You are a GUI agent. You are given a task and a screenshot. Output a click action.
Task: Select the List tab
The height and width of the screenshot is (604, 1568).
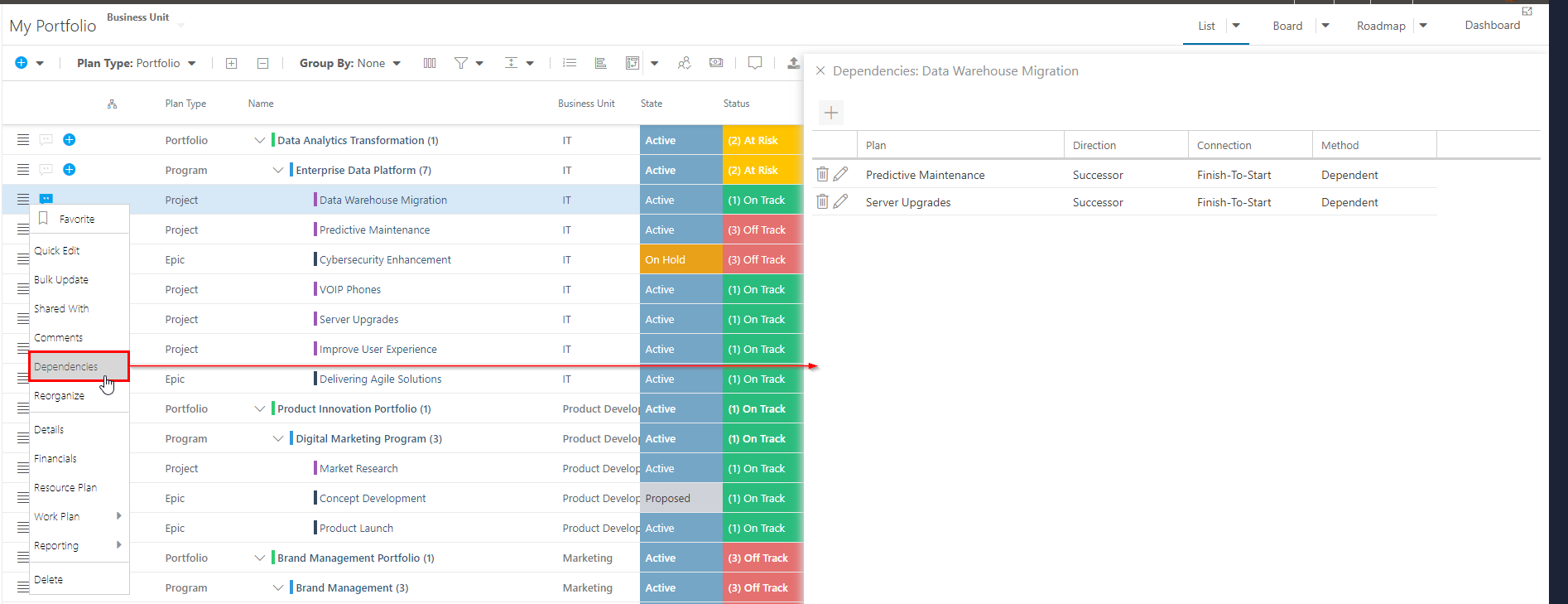coord(1206,26)
